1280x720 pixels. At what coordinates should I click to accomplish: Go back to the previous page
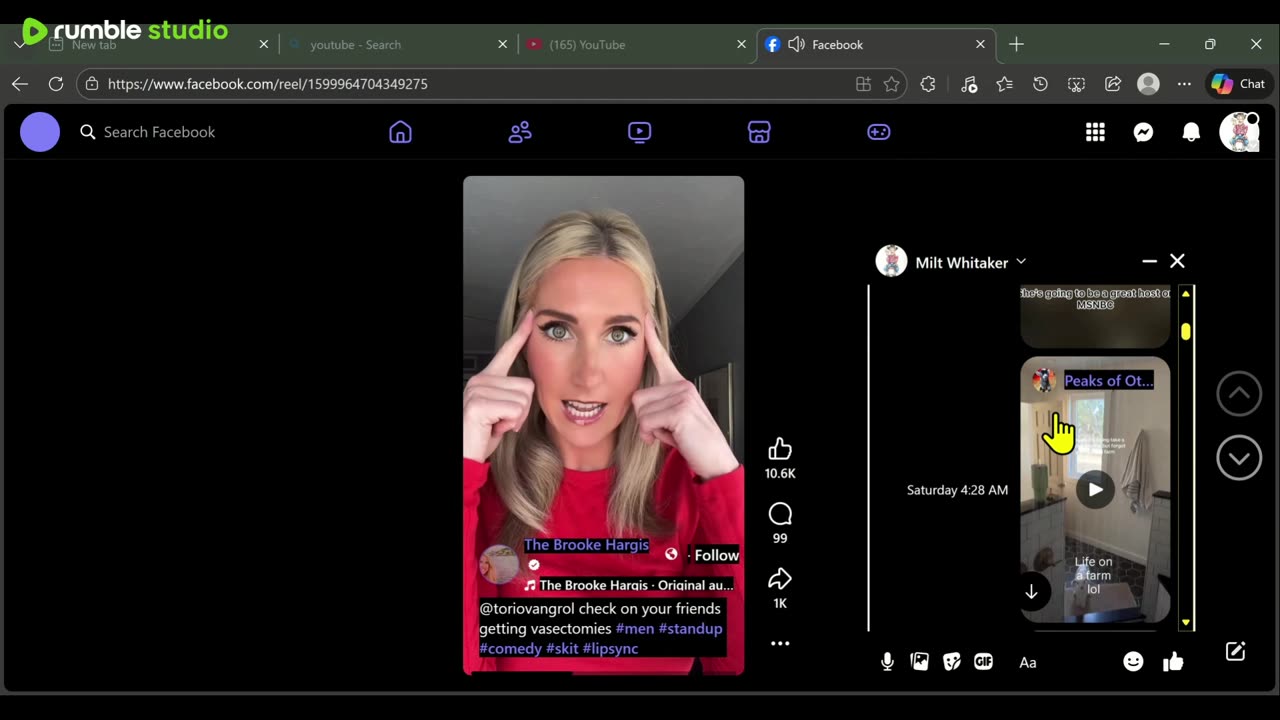point(20,84)
